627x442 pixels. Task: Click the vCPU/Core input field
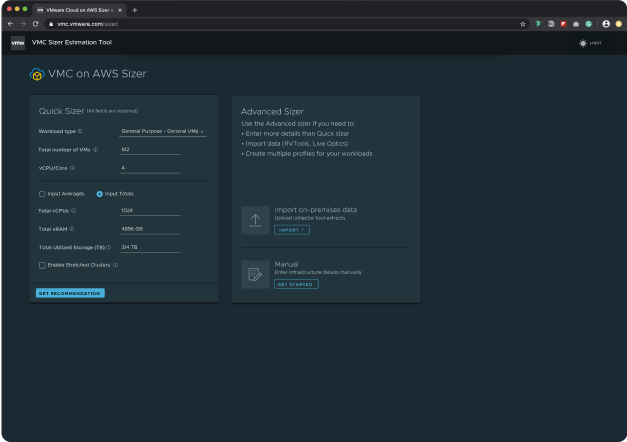coord(150,168)
